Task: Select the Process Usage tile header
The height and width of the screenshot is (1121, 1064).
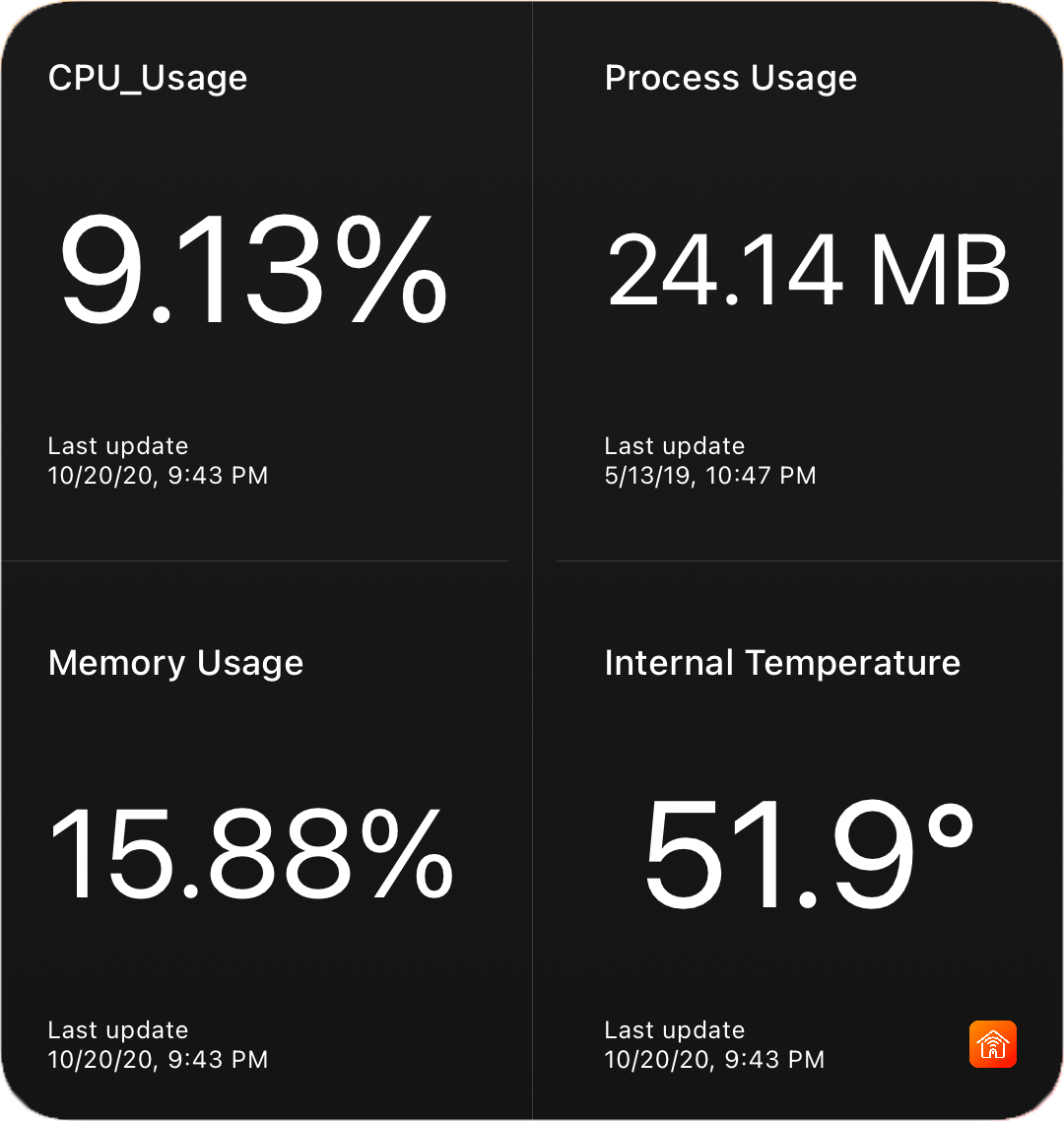Action: coord(731,78)
